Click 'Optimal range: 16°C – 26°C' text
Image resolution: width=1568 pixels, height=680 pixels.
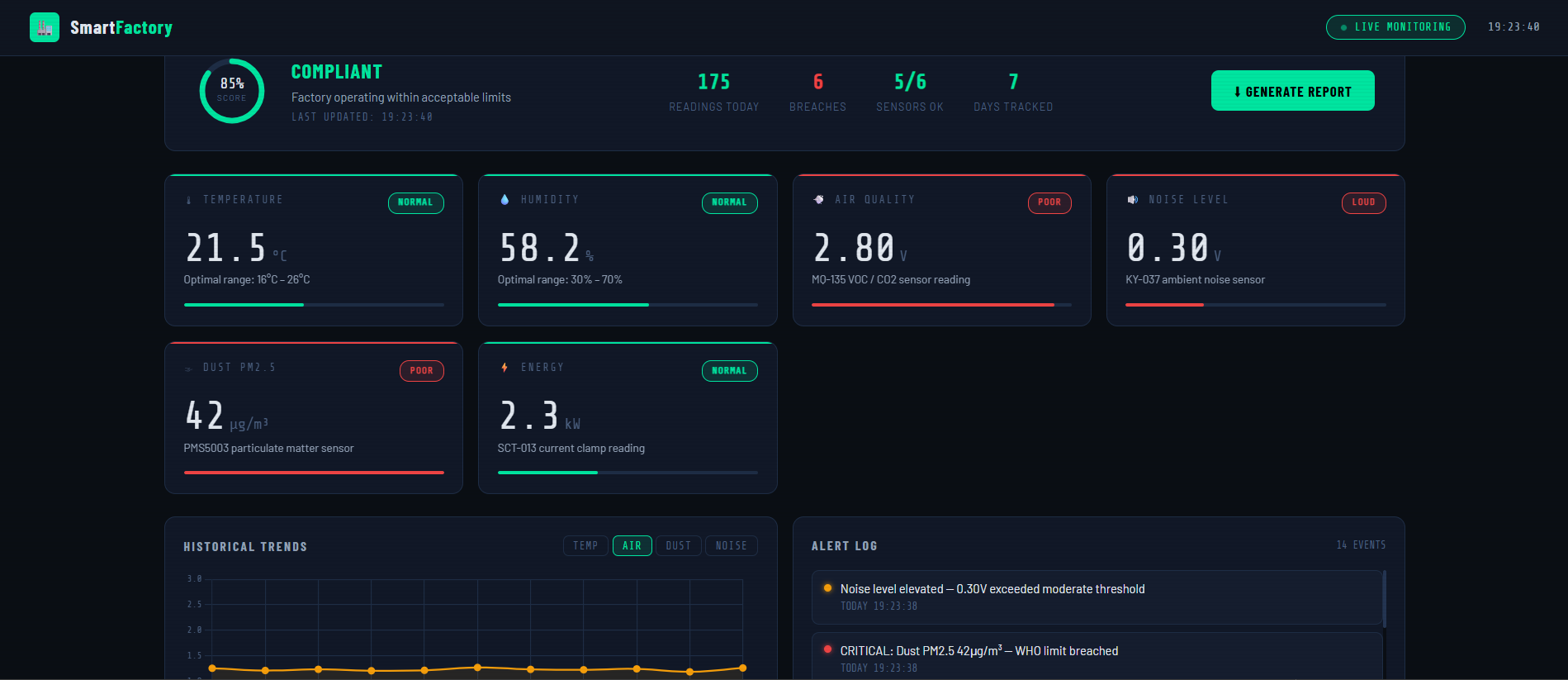[247, 280]
